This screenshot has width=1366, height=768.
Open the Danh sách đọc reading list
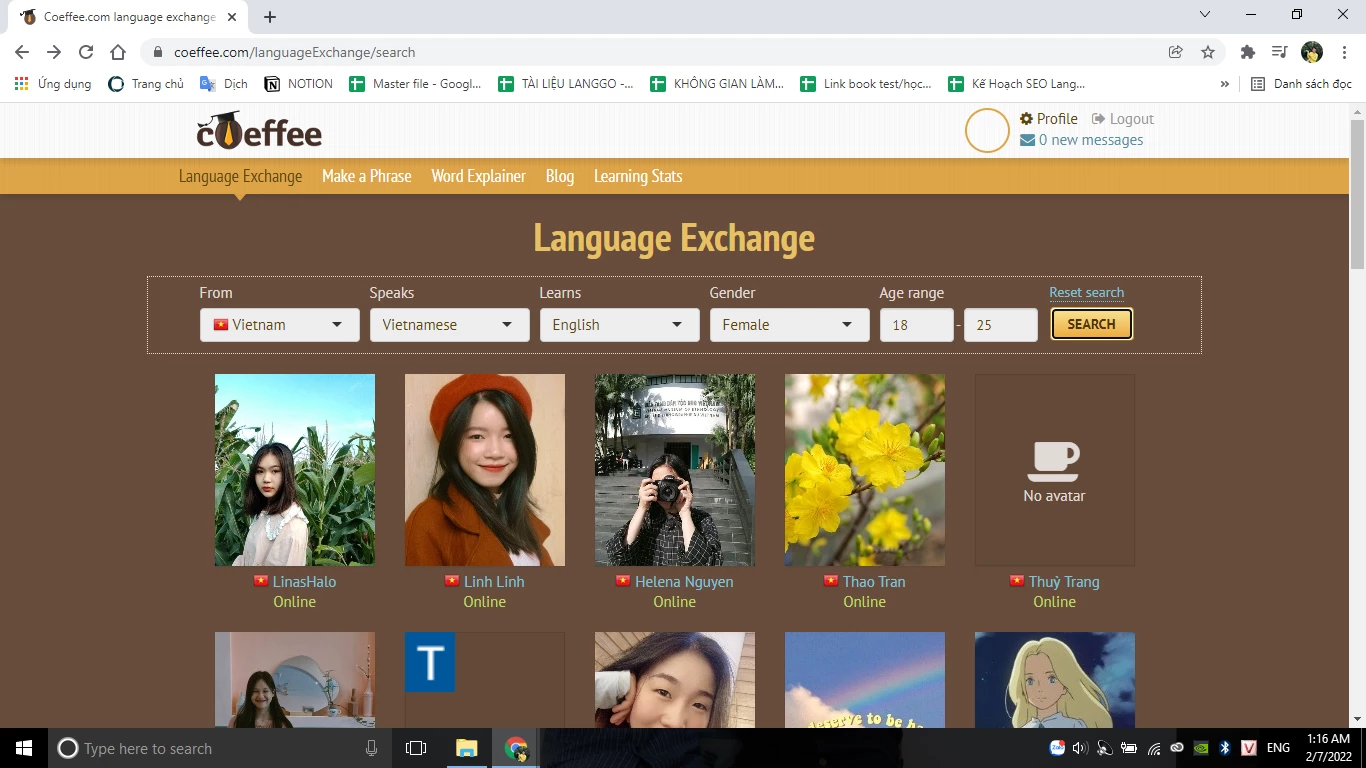[1302, 84]
